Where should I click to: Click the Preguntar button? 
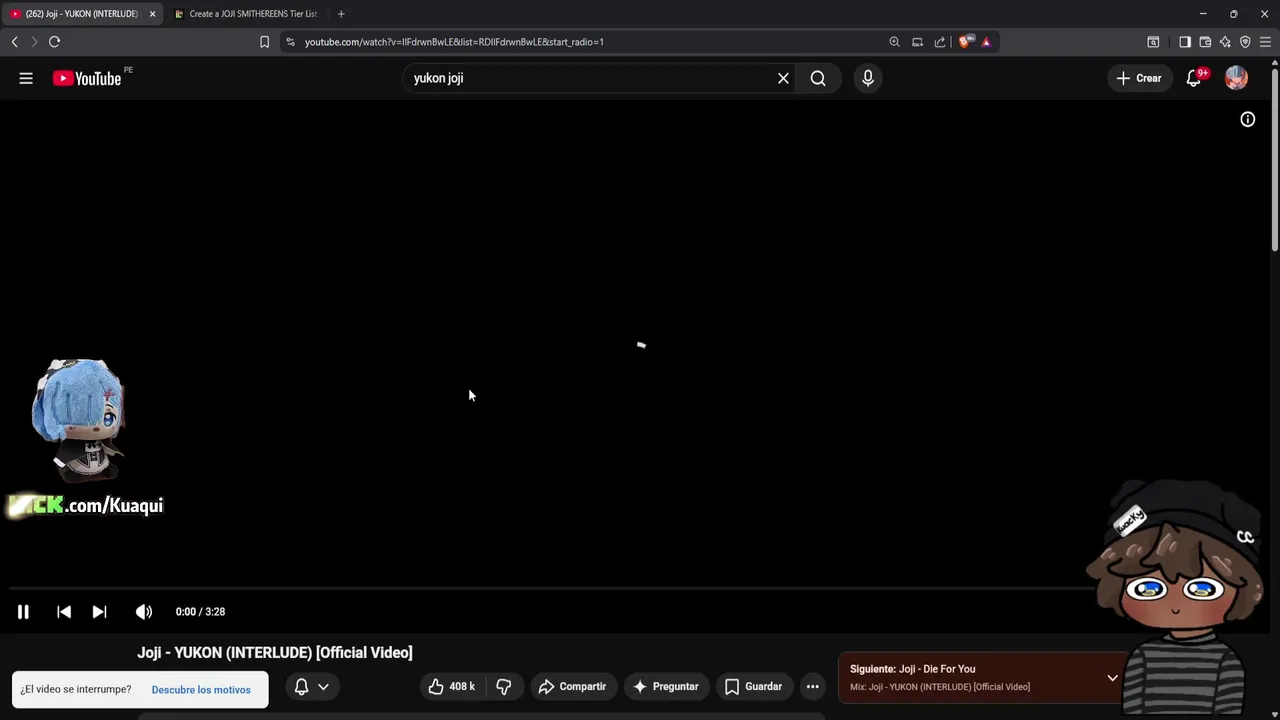pyautogui.click(x=666, y=686)
